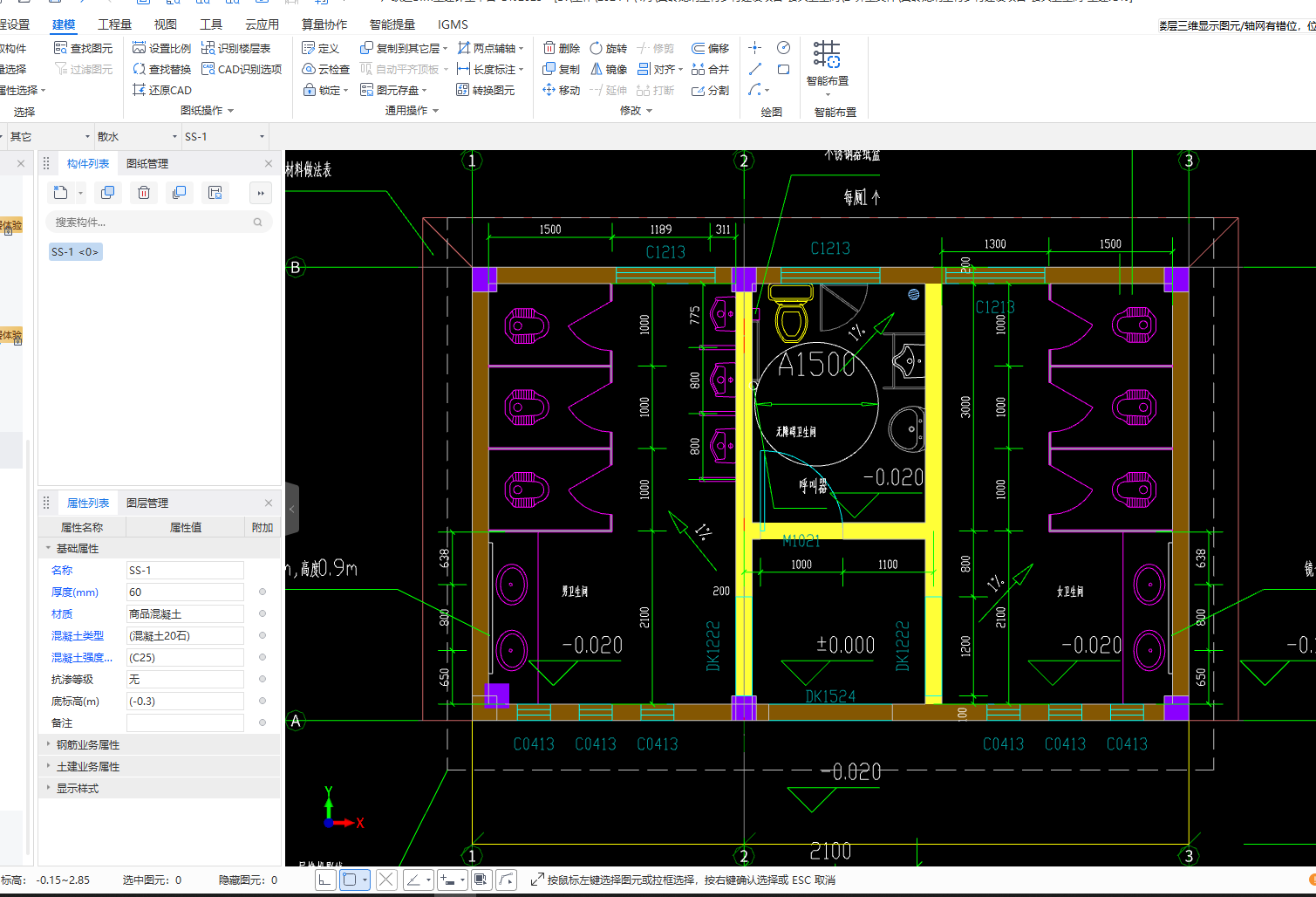Open CAD识别选项 options
Screen dimensions: 1316x897
[242, 69]
